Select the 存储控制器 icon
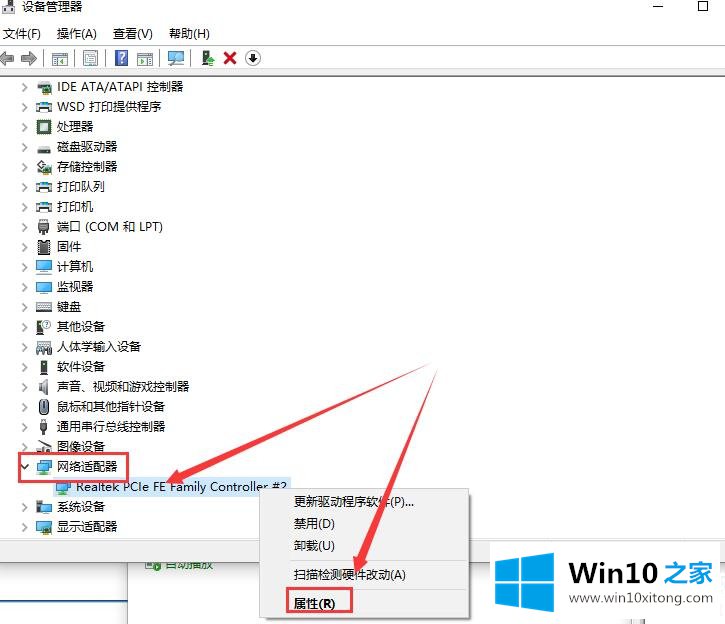The height and width of the screenshot is (624, 725). pos(44,167)
